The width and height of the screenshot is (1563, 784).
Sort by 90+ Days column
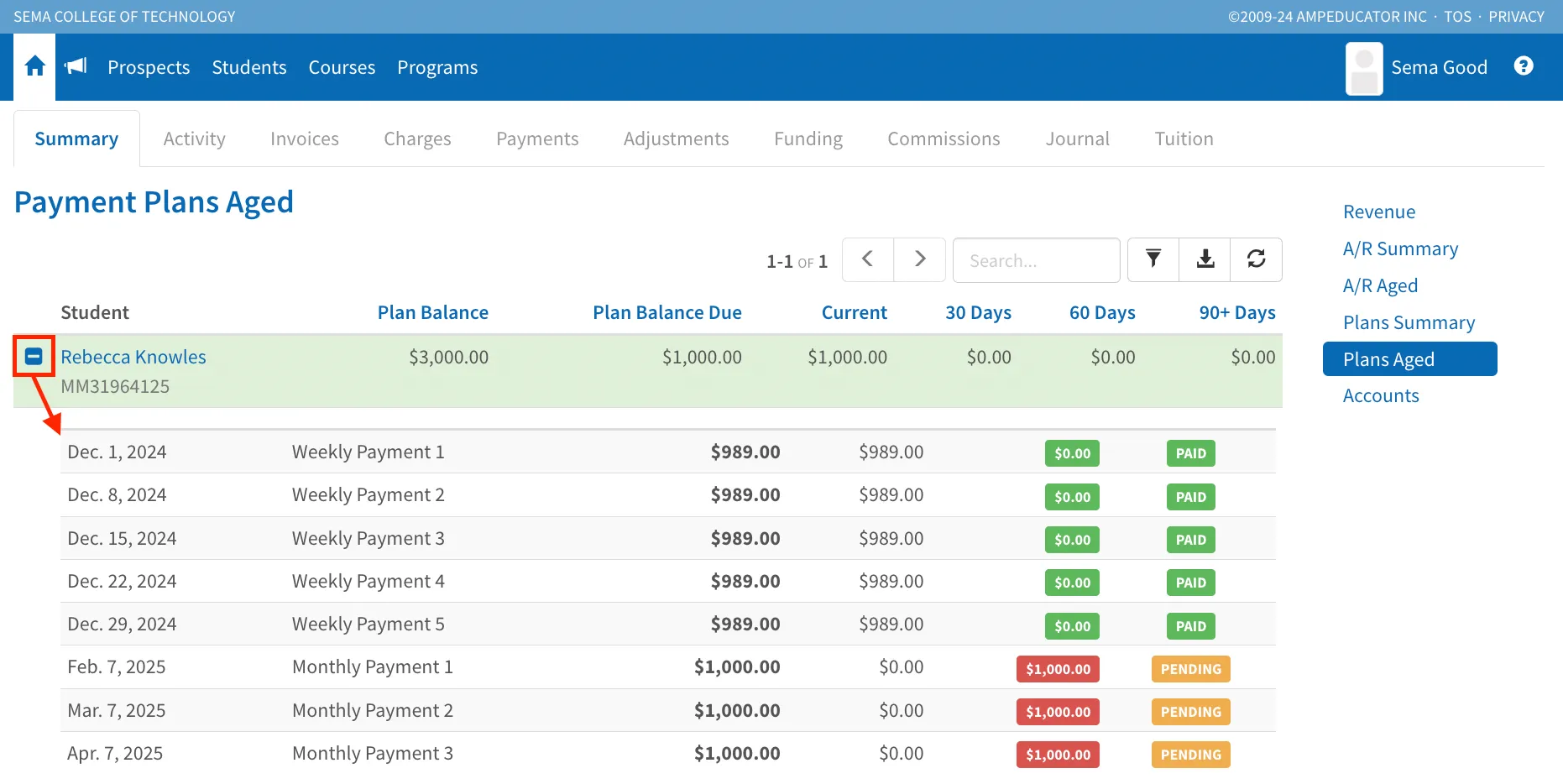pyautogui.click(x=1237, y=312)
